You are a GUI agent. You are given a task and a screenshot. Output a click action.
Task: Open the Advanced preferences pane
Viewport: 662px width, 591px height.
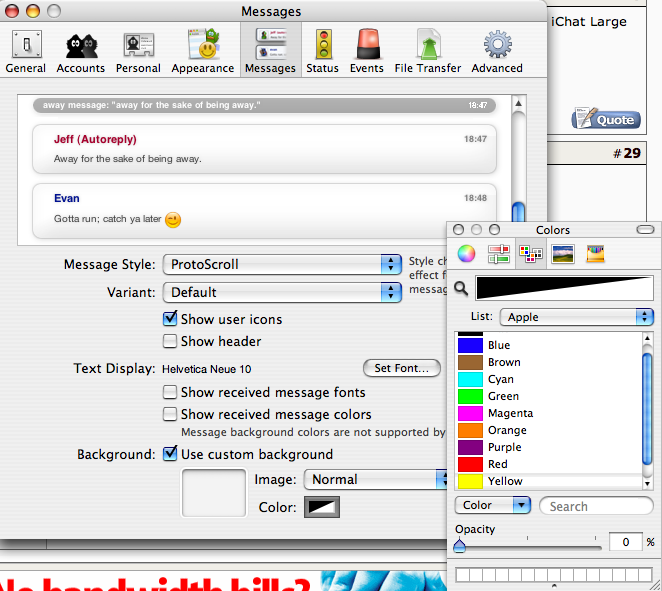pos(497,52)
